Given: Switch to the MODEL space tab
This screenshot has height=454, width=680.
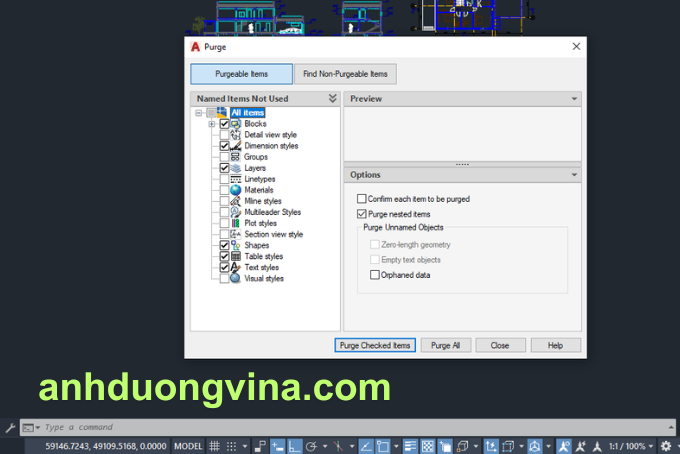Looking at the screenshot, I should (188, 446).
